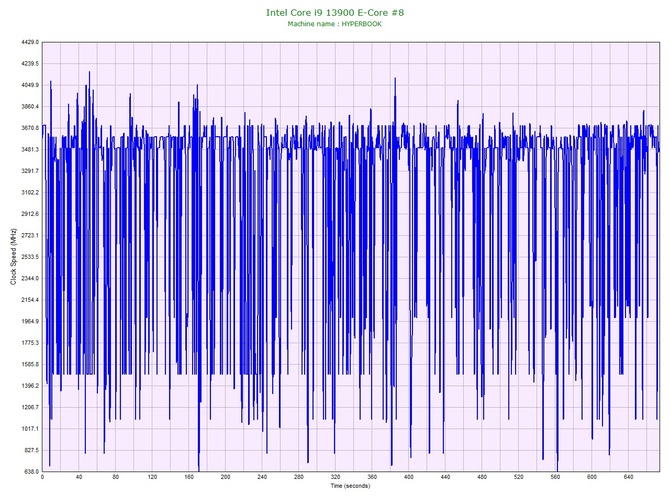Click the y-axis value 638.0
The image size is (670, 503).
tap(31, 471)
